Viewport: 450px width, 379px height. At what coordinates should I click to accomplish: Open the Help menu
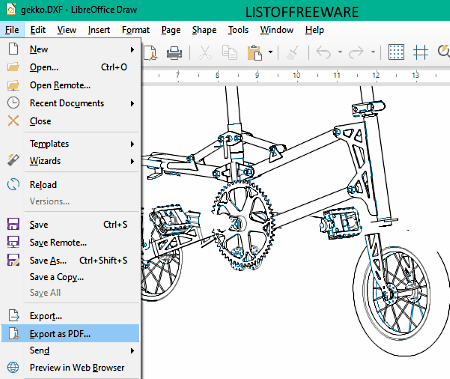pos(314,30)
